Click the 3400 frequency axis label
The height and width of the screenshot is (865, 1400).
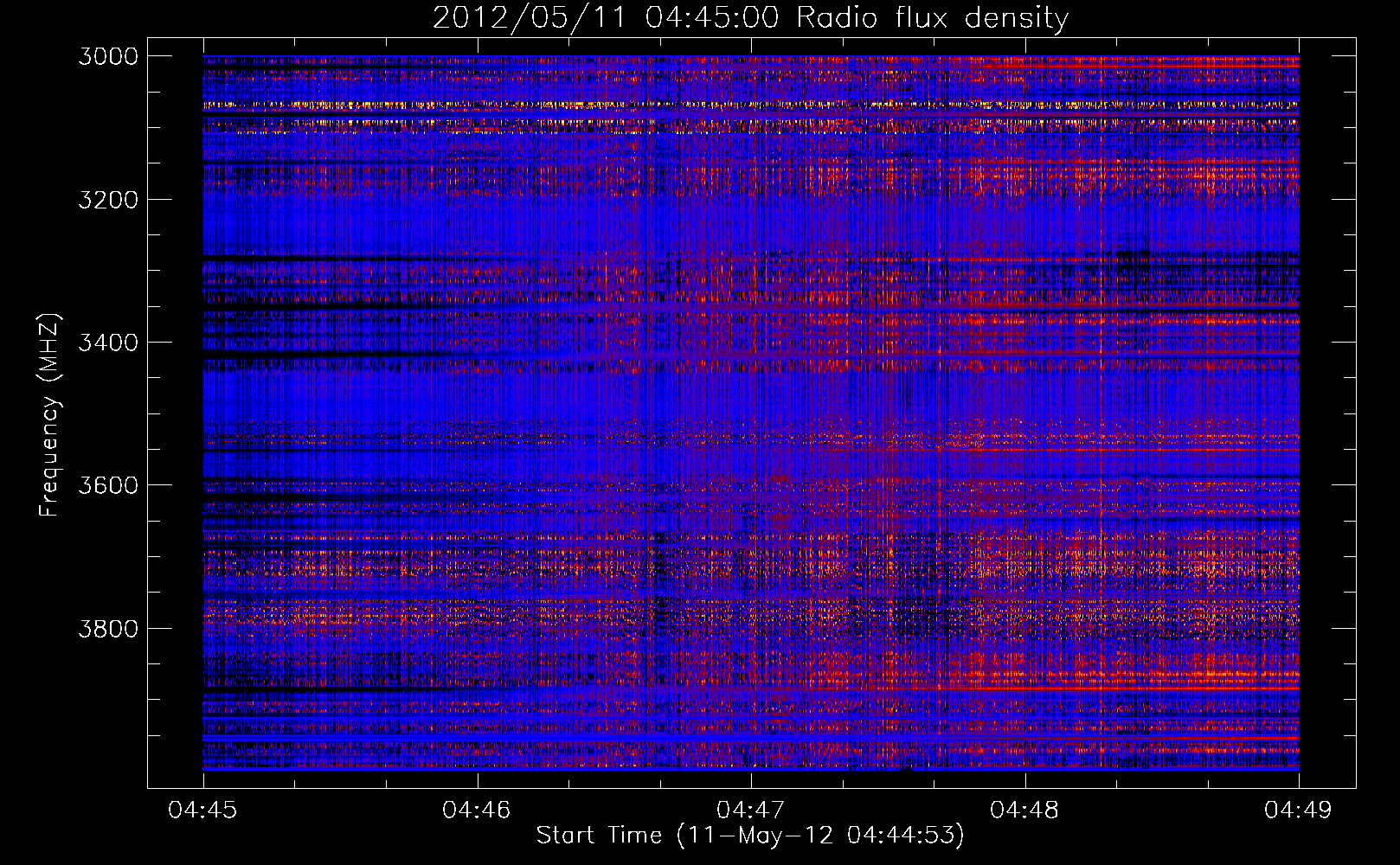pos(108,343)
